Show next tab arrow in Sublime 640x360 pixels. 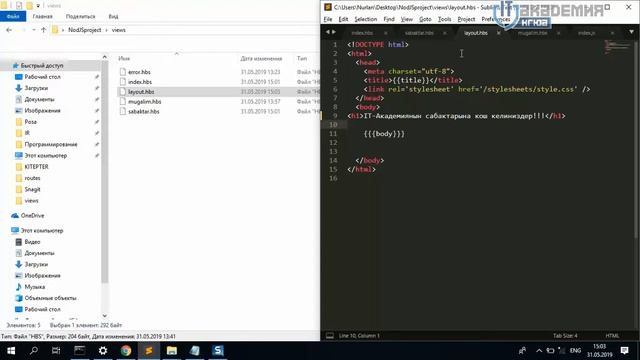pyautogui.click(x=334, y=32)
